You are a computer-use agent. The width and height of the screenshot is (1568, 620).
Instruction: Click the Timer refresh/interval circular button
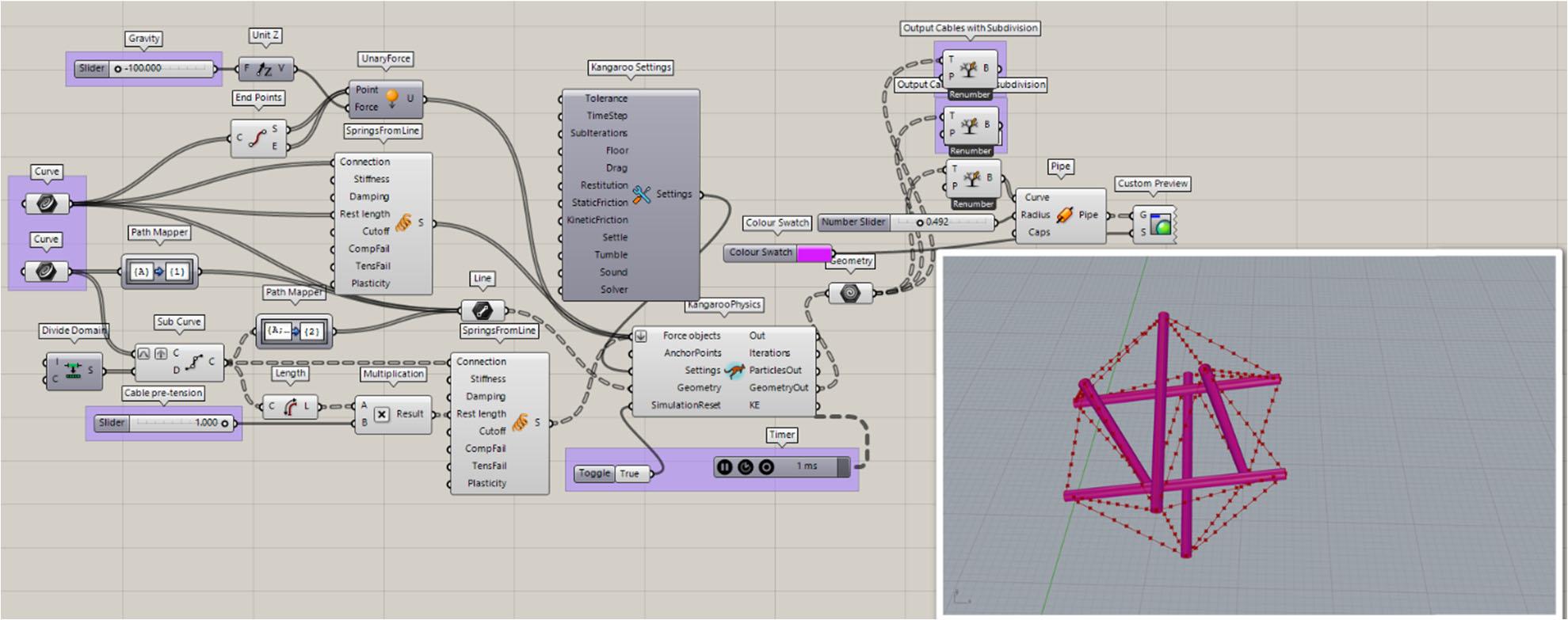(745, 467)
